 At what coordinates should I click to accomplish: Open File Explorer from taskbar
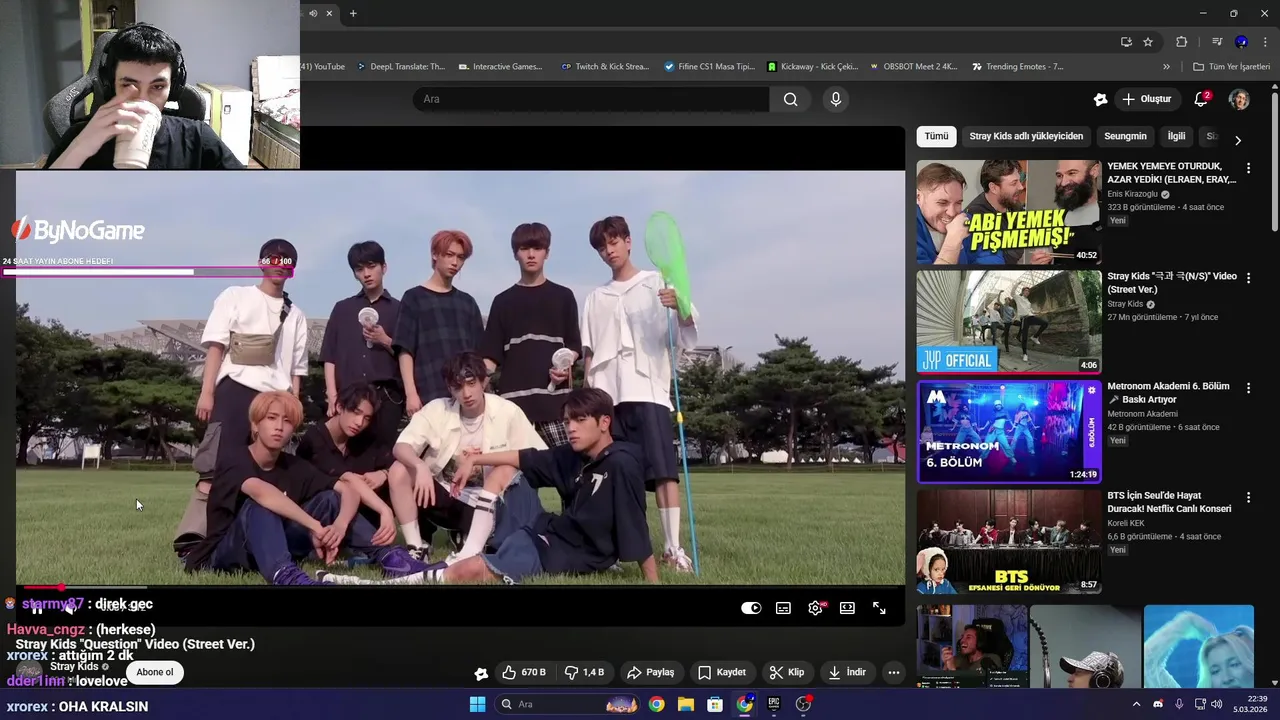click(686, 704)
